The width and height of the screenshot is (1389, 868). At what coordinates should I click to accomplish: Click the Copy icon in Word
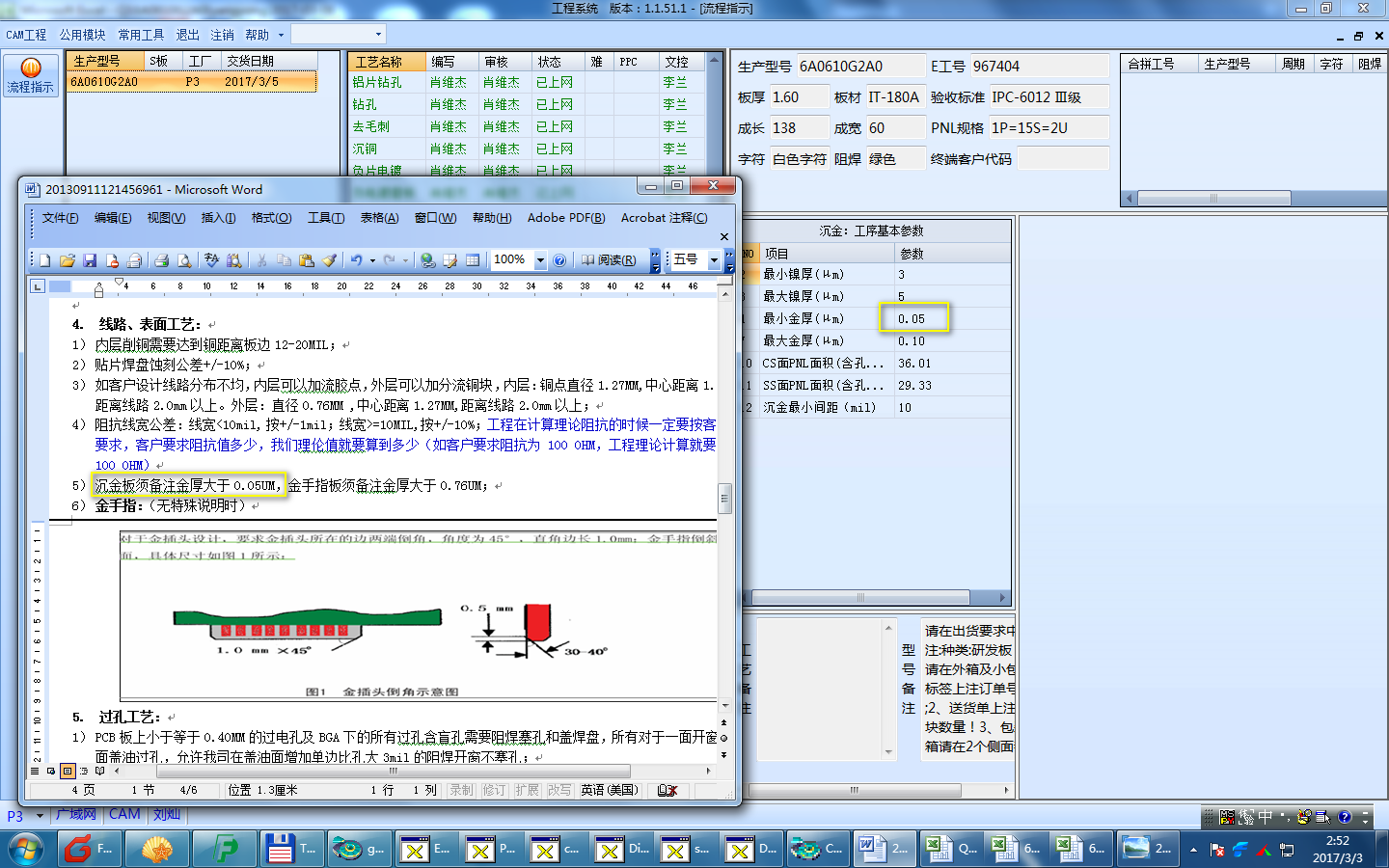[284, 260]
